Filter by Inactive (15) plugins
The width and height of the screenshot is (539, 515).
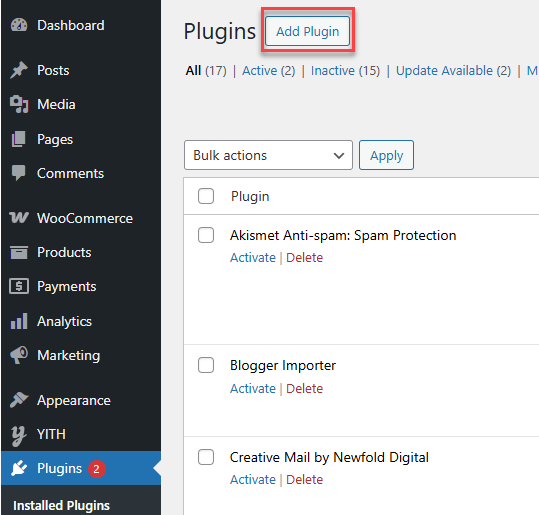(345, 71)
